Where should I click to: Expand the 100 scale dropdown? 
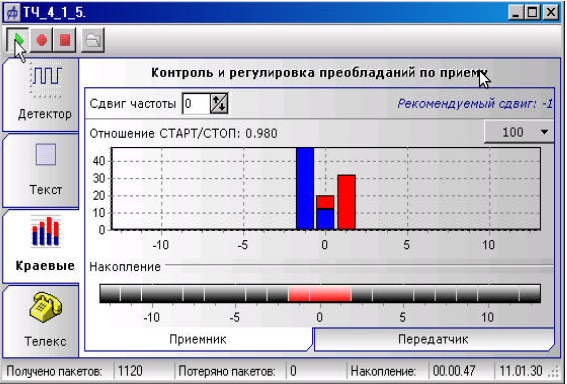[x=519, y=132]
